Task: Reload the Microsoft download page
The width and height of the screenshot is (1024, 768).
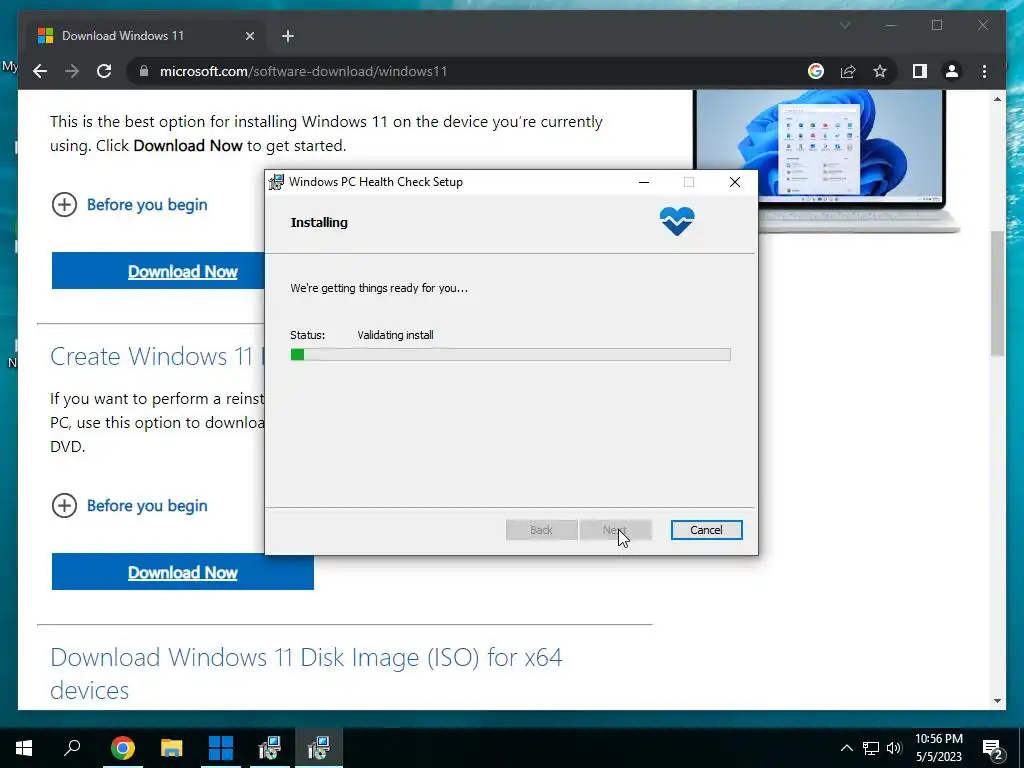Action: (x=104, y=71)
